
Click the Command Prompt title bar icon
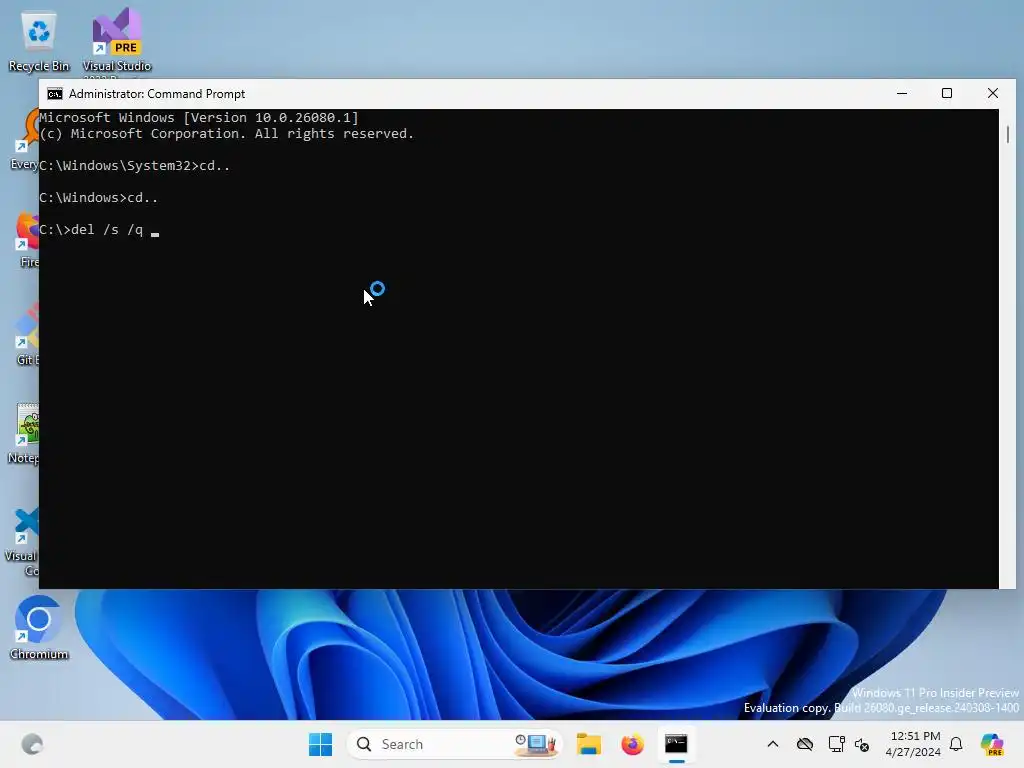(55, 94)
